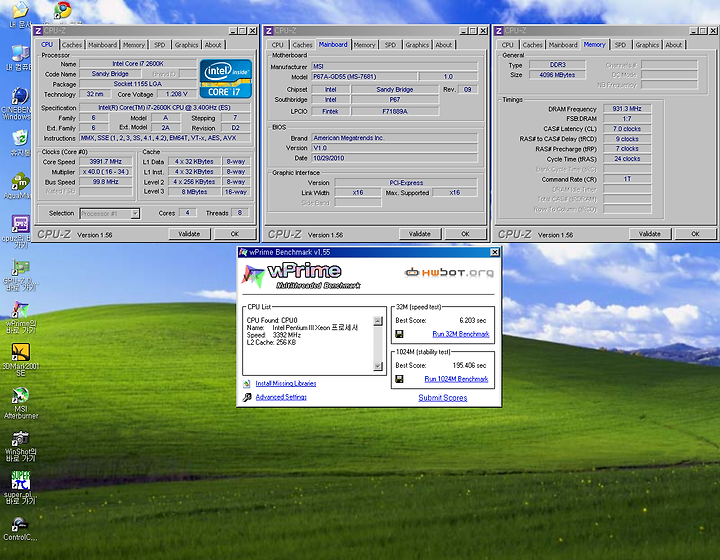Run the 1024M Benchmark

[x=456, y=379]
